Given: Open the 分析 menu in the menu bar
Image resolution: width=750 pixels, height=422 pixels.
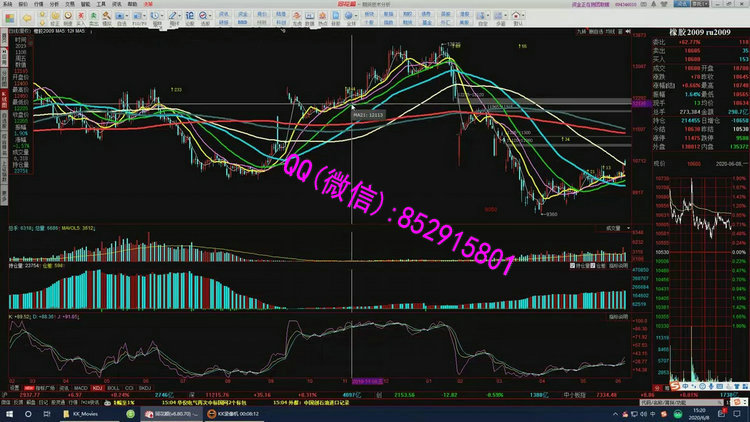Looking at the screenshot, I should click(54, 4).
